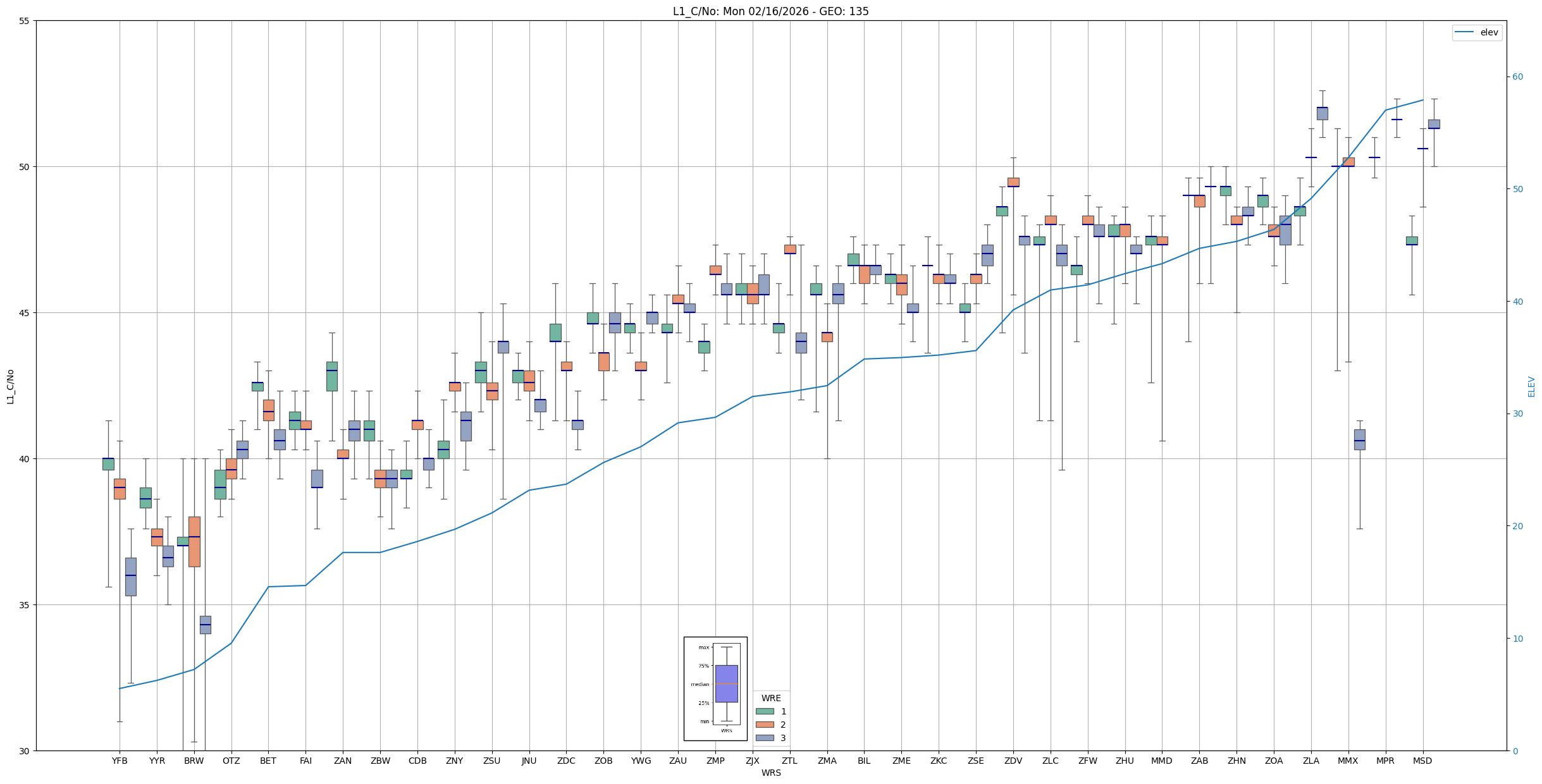Click the ZDV station tick label
Viewport: 1542px width, 784px height.
pyautogui.click(x=1013, y=761)
